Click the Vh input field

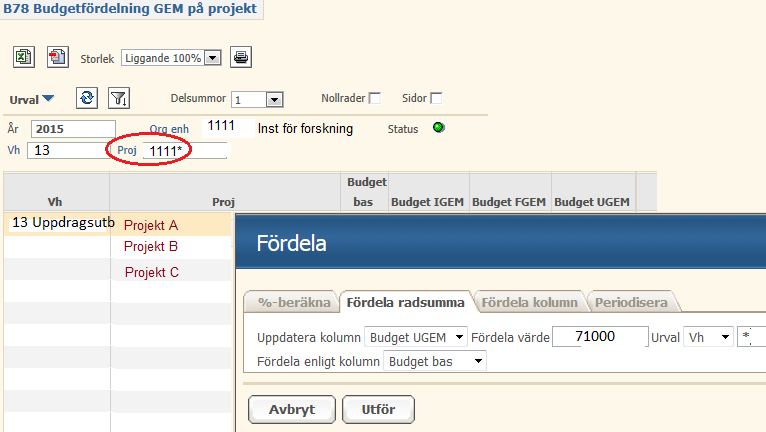67,150
